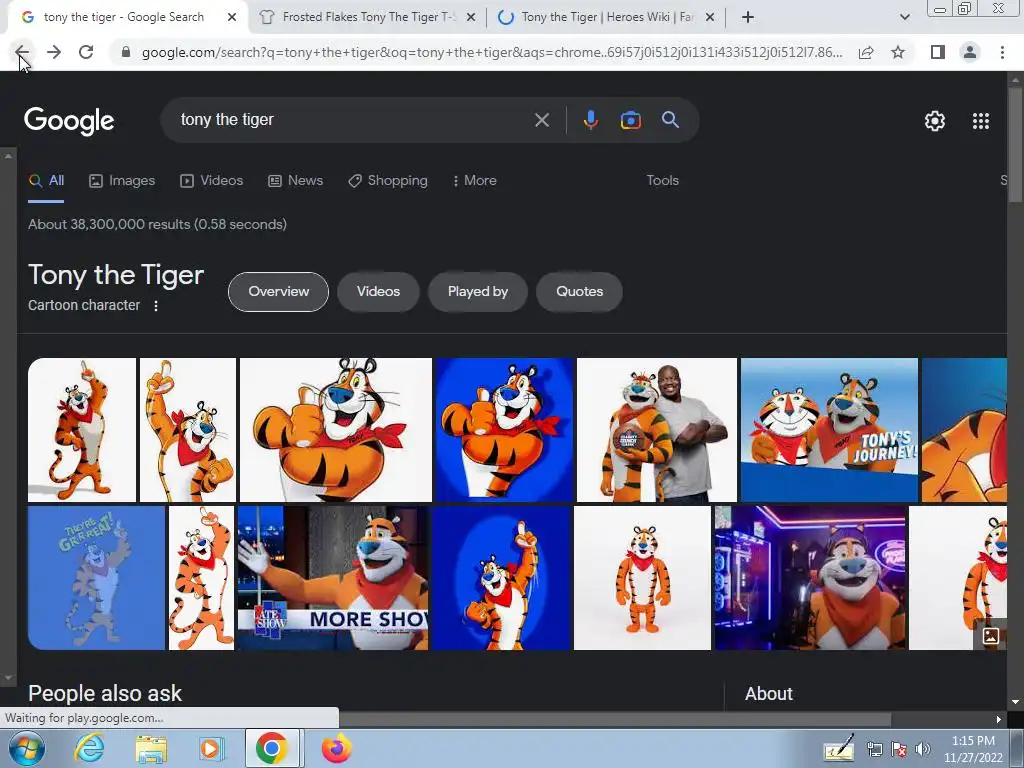This screenshot has width=1024, height=768.
Task: Select the All results tab
Action: click(x=46, y=180)
